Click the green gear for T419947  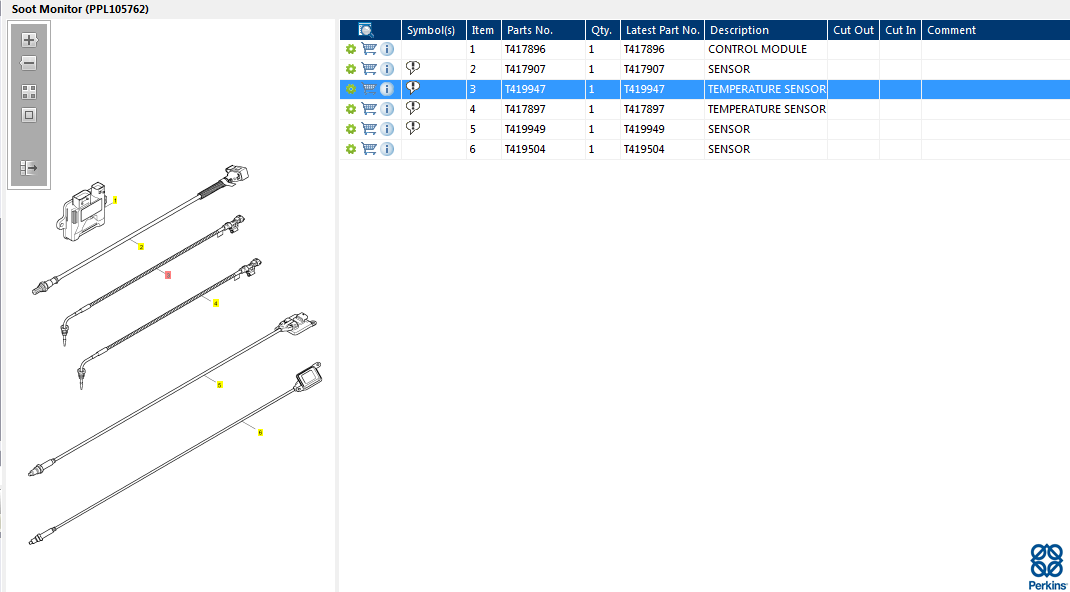click(x=351, y=89)
